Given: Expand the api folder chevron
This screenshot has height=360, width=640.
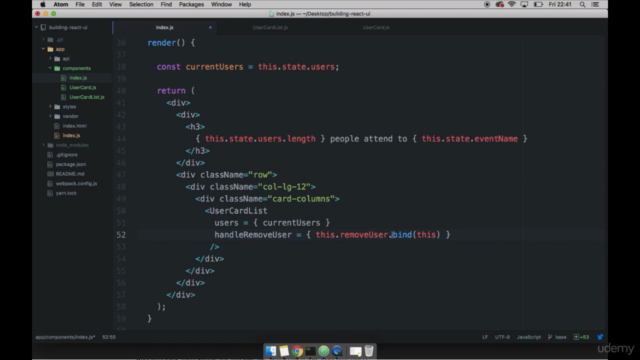Looking at the screenshot, I should pos(50,59).
